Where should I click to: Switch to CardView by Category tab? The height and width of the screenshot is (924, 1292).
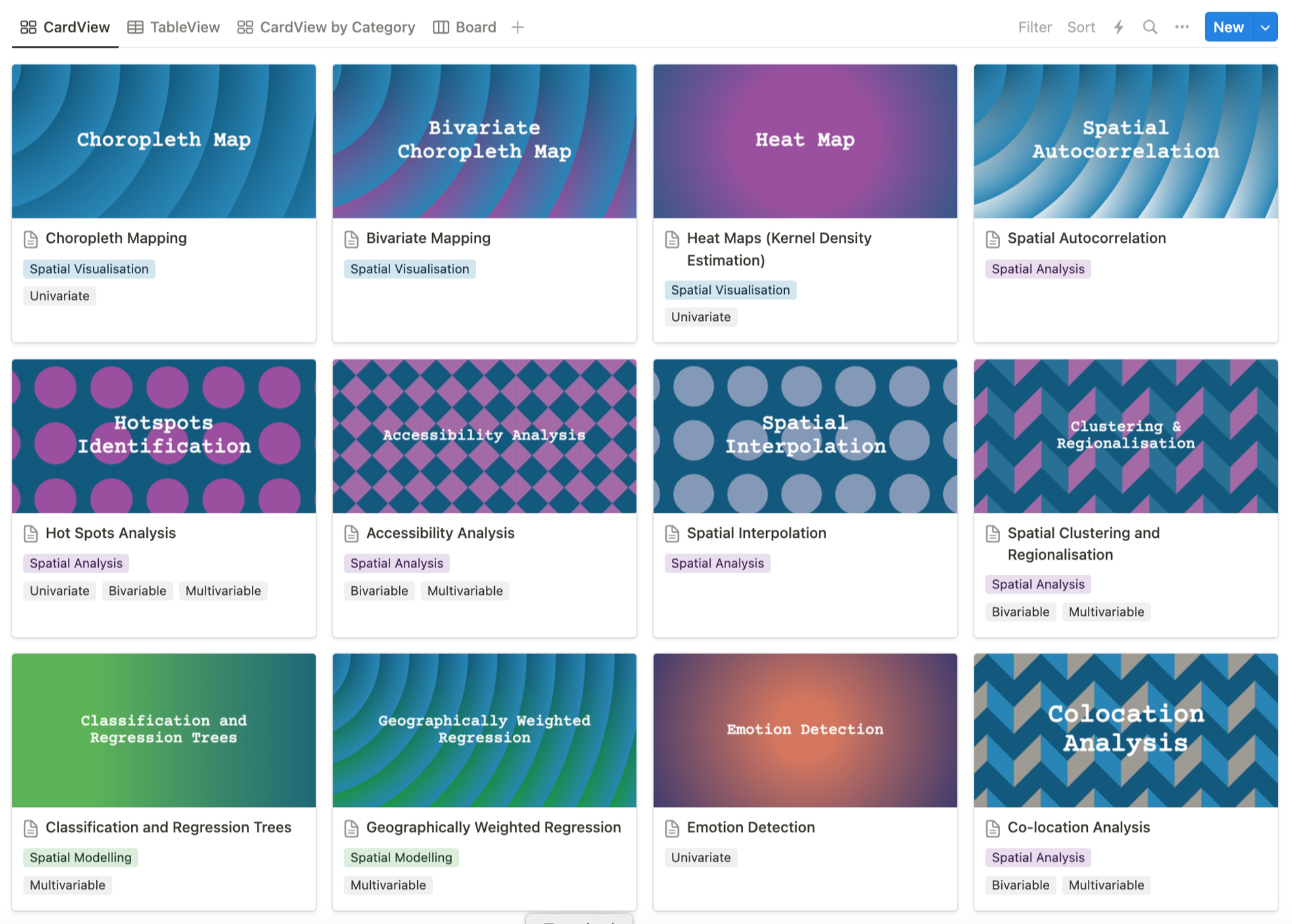pyautogui.click(x=326, y=27)
